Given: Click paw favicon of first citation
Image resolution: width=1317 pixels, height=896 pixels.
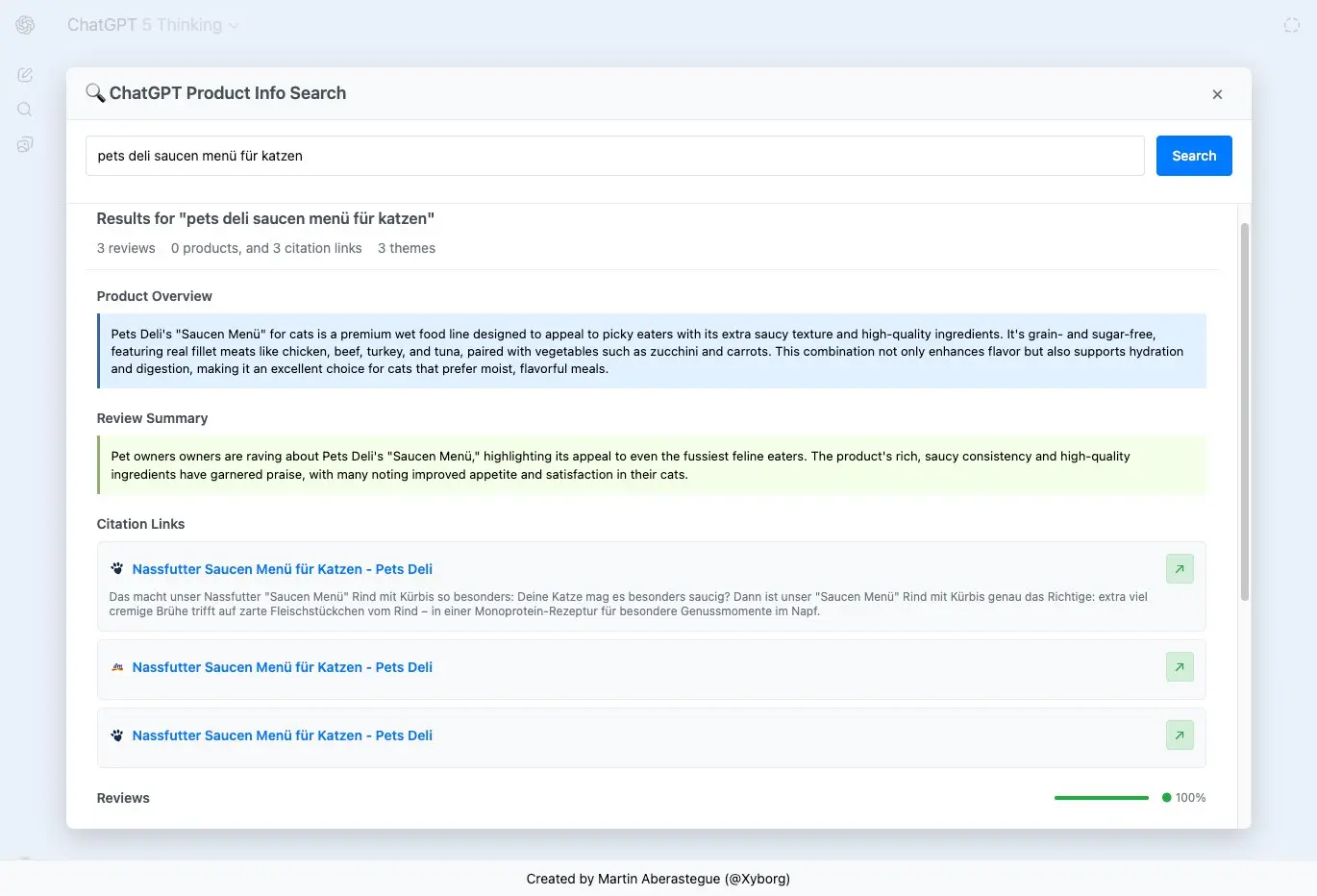Looking at the screenshot, I should (117, 569).
